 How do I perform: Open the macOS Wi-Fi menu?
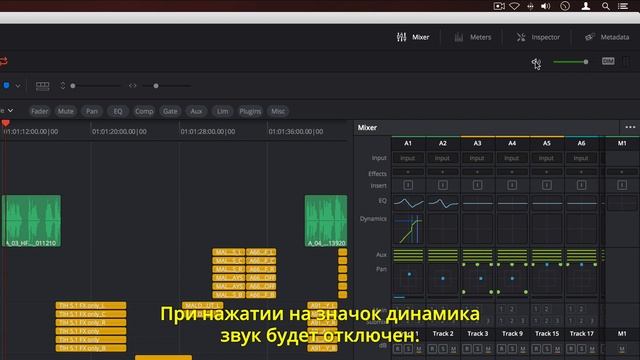[515, 6]
